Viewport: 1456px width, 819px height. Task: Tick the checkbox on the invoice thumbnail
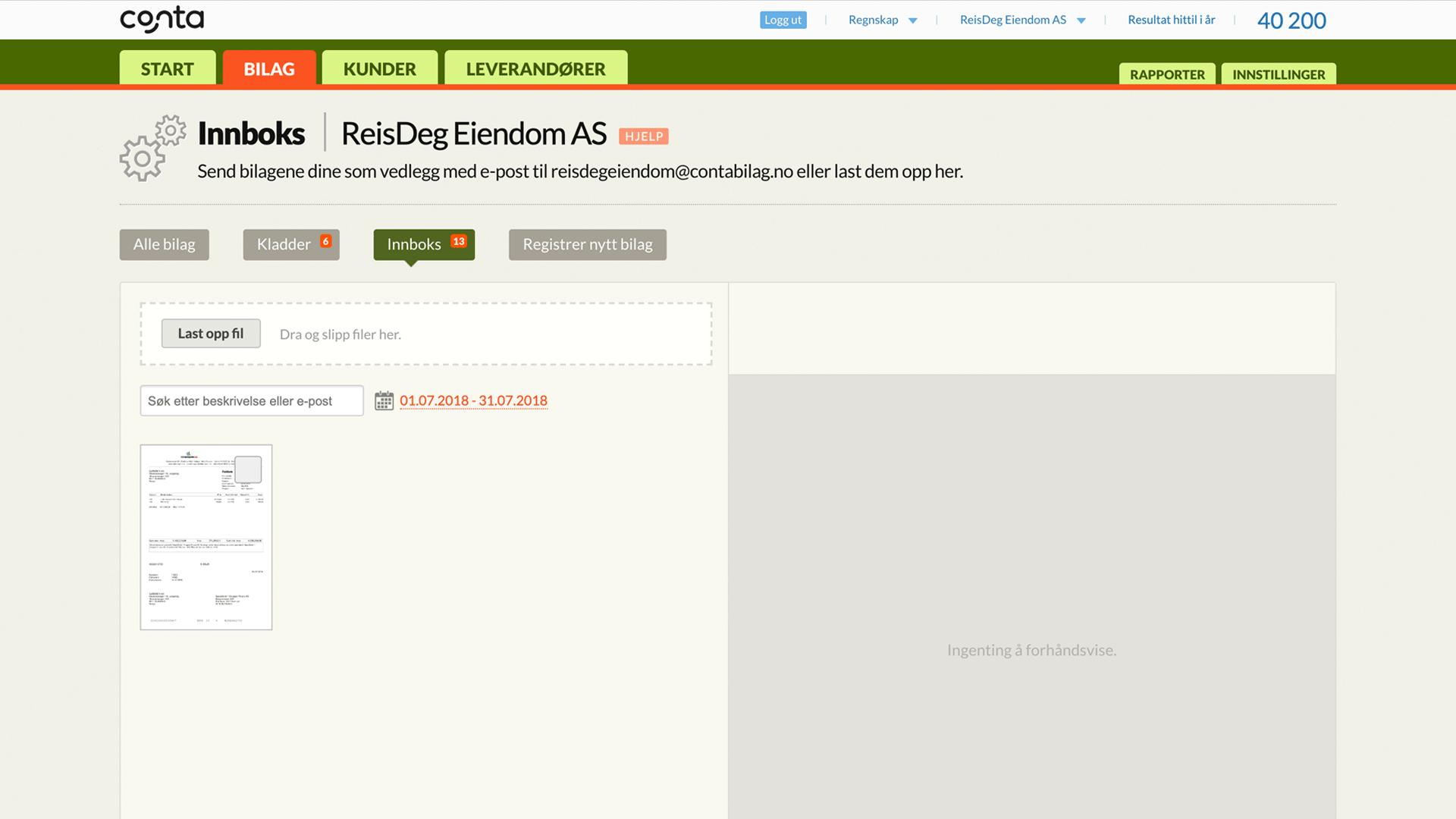[248, 469]
